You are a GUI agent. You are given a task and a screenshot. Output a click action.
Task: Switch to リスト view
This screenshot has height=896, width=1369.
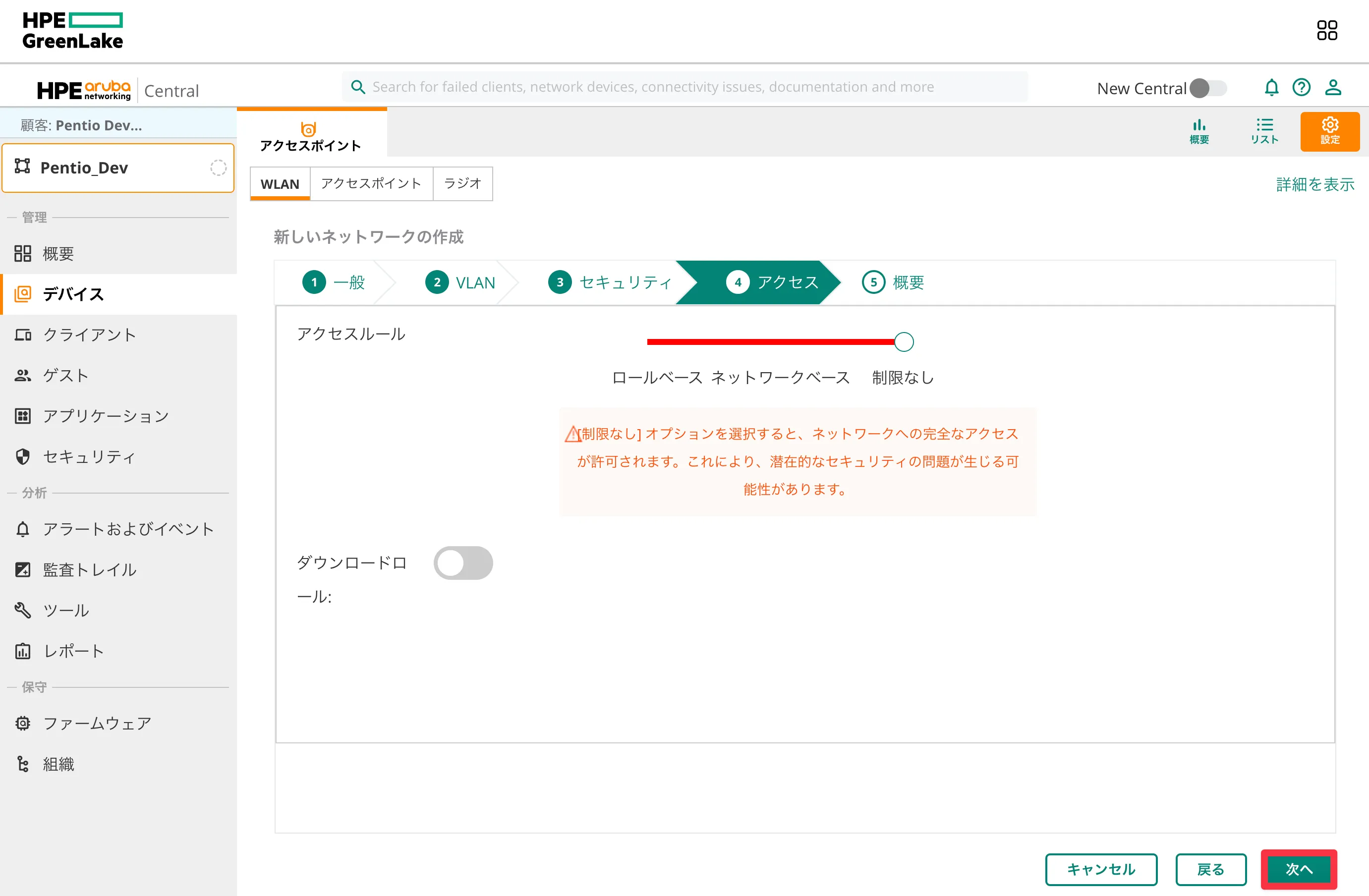[x=1264, y=131]
